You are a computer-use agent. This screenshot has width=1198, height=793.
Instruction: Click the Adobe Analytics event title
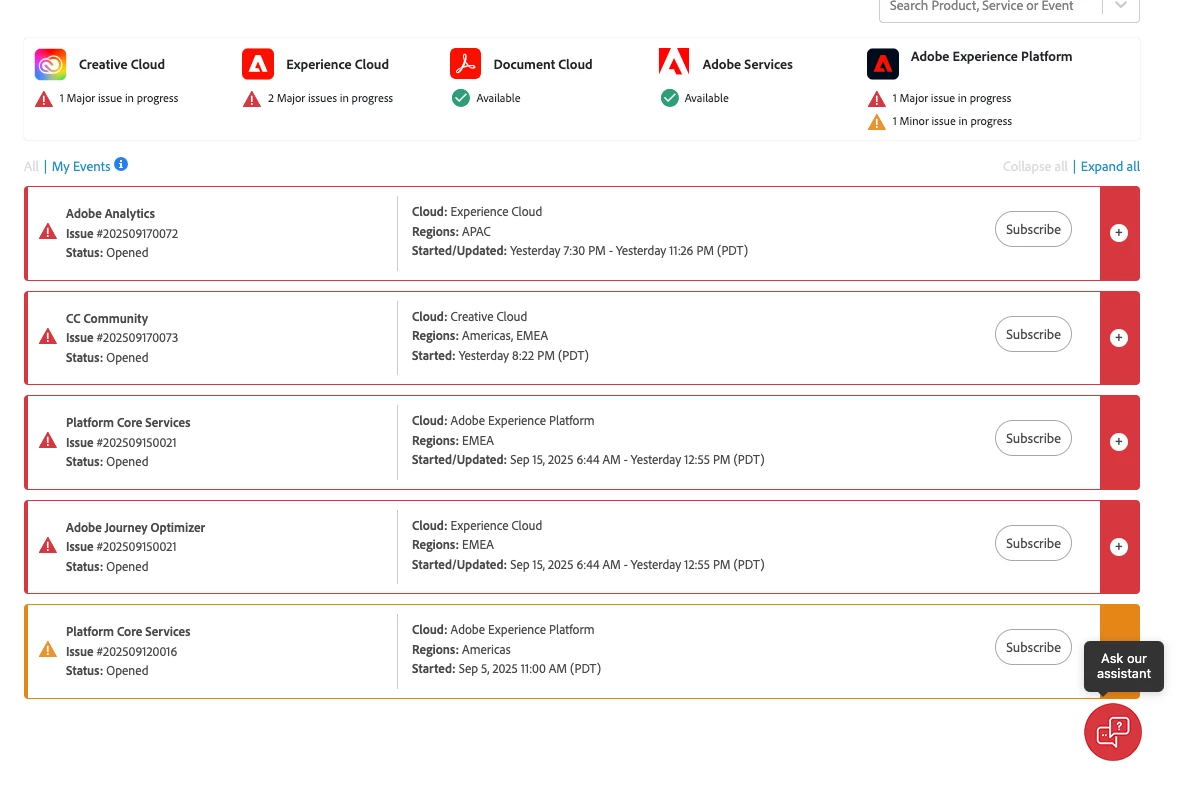[110, 214]
